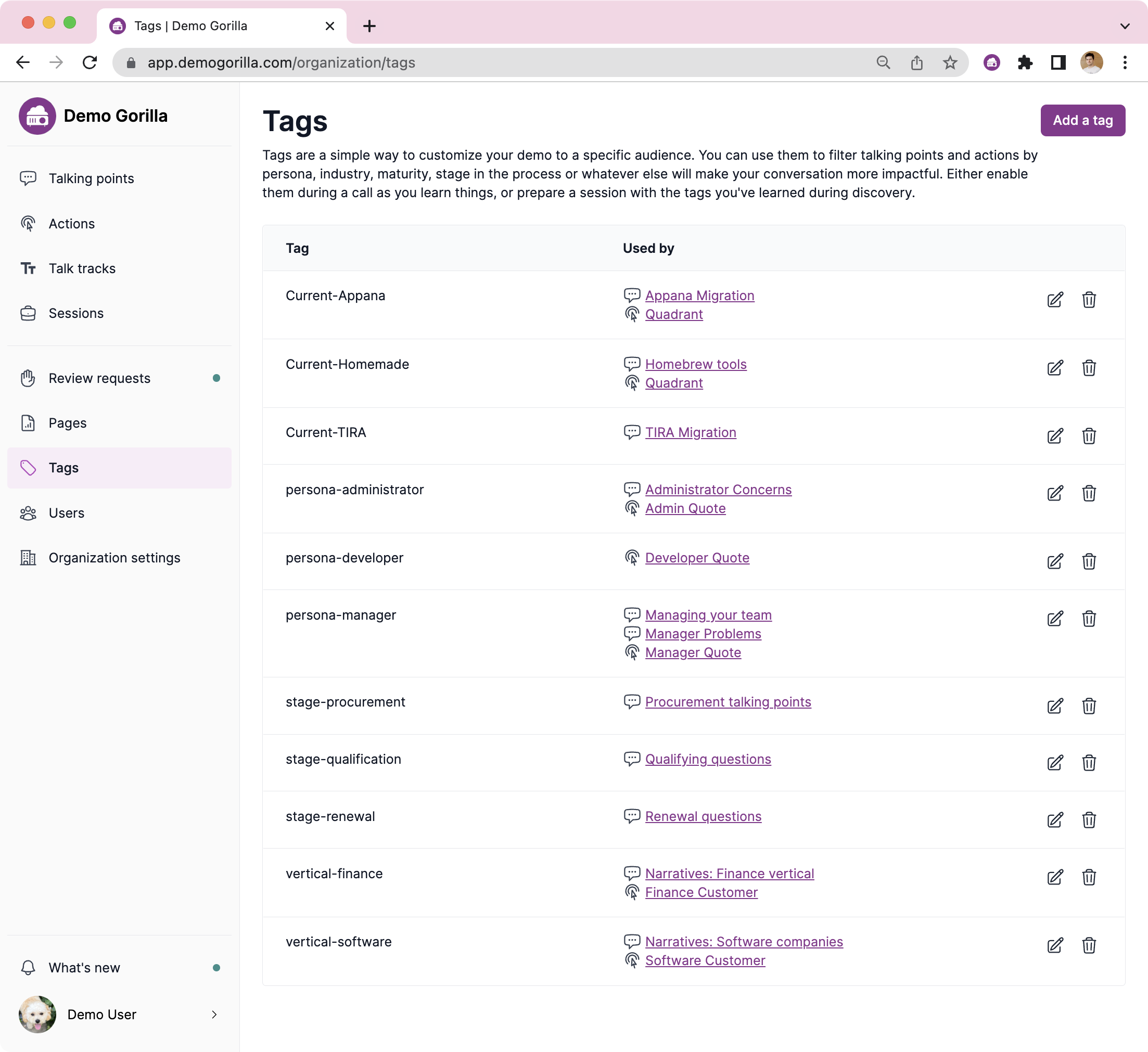The image size is (1148, 1052).
Task: Open Chrome extensions puzzle icon
Action: tap(1025, 62)
